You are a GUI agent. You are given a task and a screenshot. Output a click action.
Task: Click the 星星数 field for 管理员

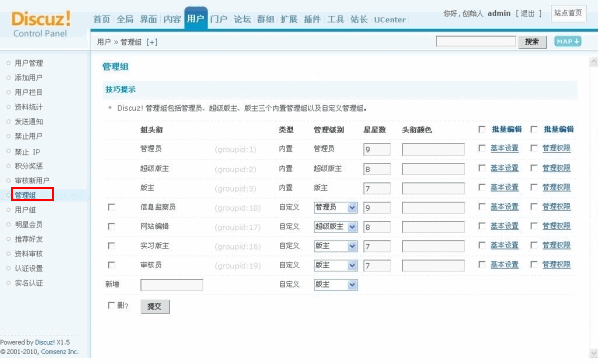pyautogui.click(x=377, y=150)
